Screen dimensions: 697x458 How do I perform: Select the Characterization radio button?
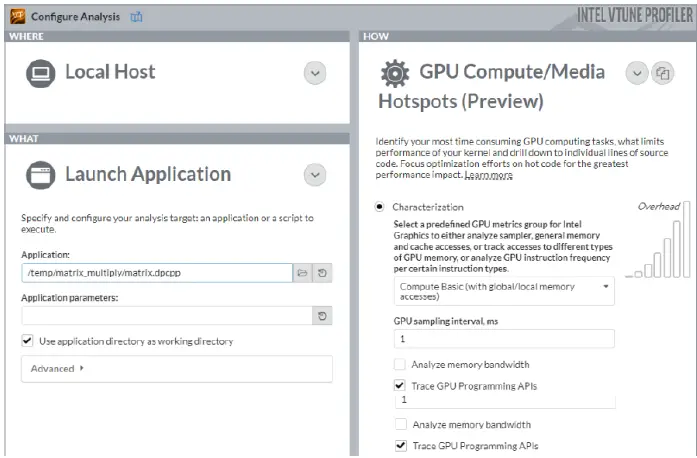[379, 207]
